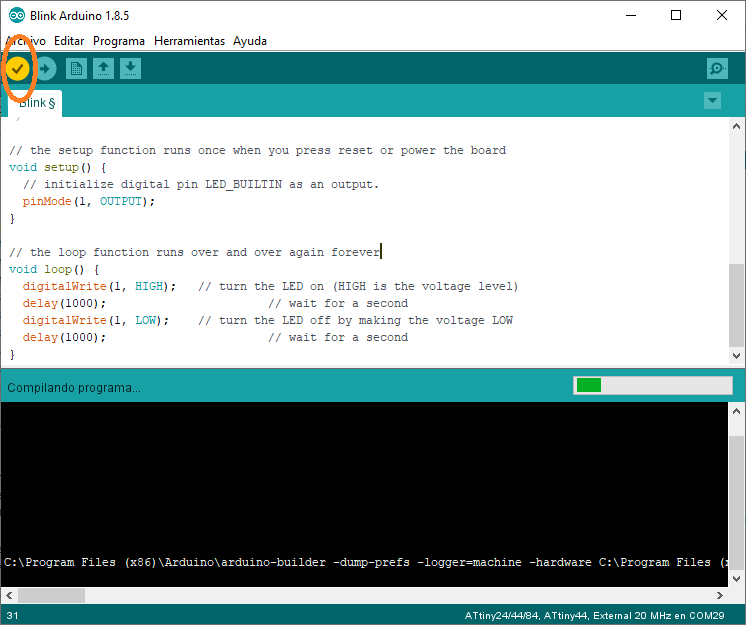Click the console horizontal scroll right arrow
The height and width of the screenshot is (625, 746).
coord(720,596)
